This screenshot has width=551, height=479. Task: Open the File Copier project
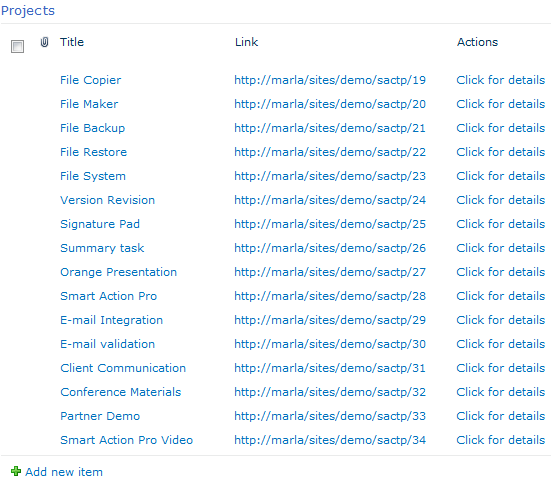(x=90, y=80)
